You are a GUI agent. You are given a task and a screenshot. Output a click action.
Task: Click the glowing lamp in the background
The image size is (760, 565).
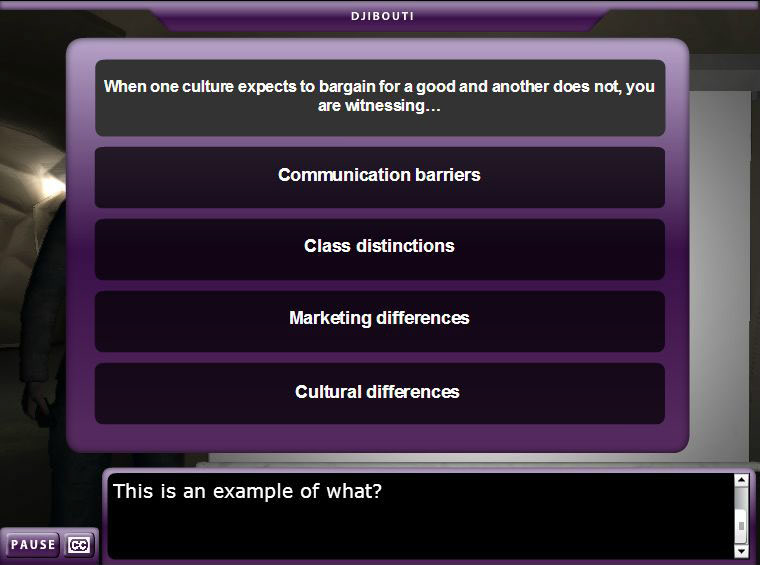coord(50,187)
